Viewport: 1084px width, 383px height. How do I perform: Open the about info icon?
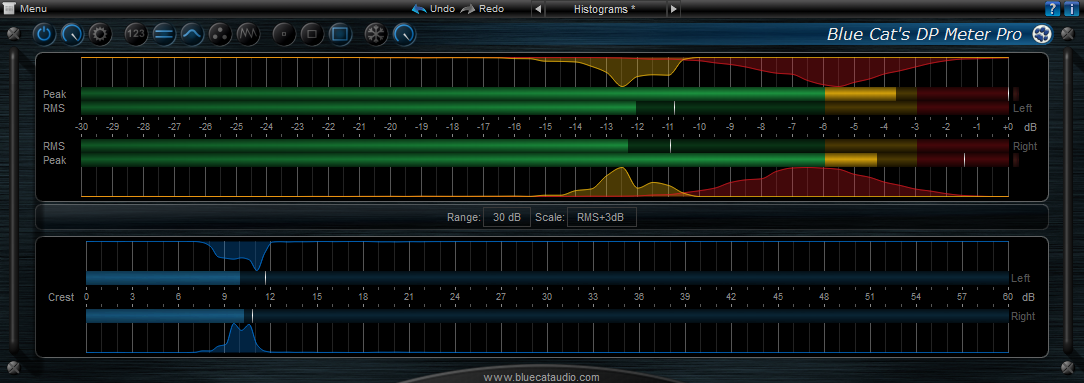point(1071,9)
